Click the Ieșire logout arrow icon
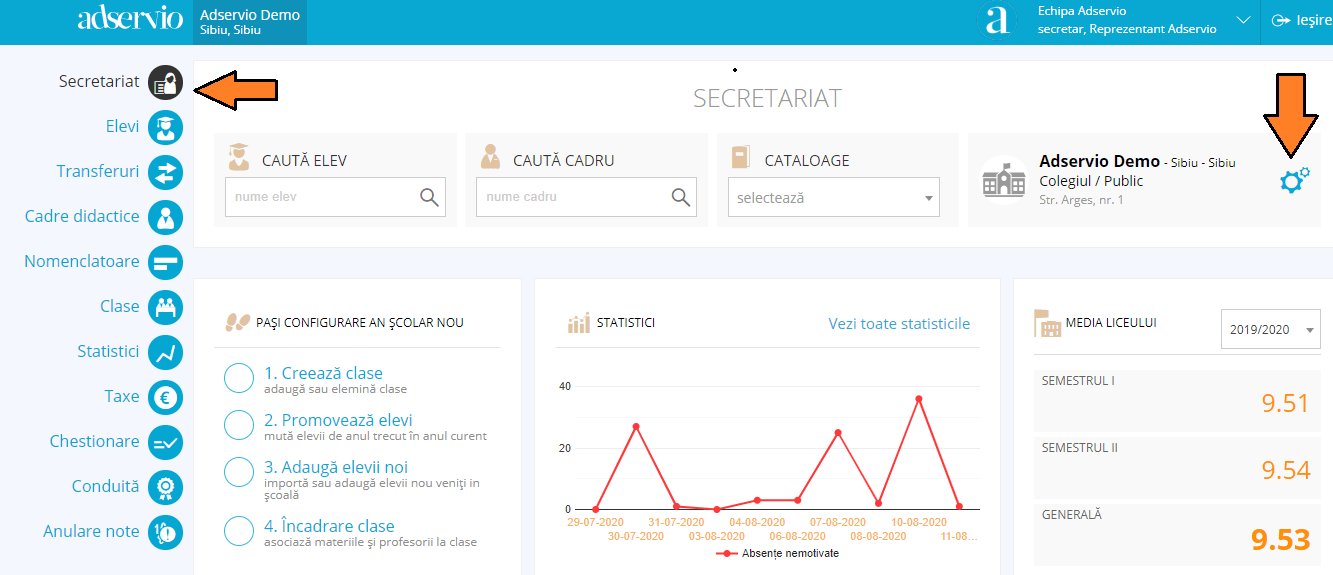The image size is (1333, 575). (x=1280, y=20)
